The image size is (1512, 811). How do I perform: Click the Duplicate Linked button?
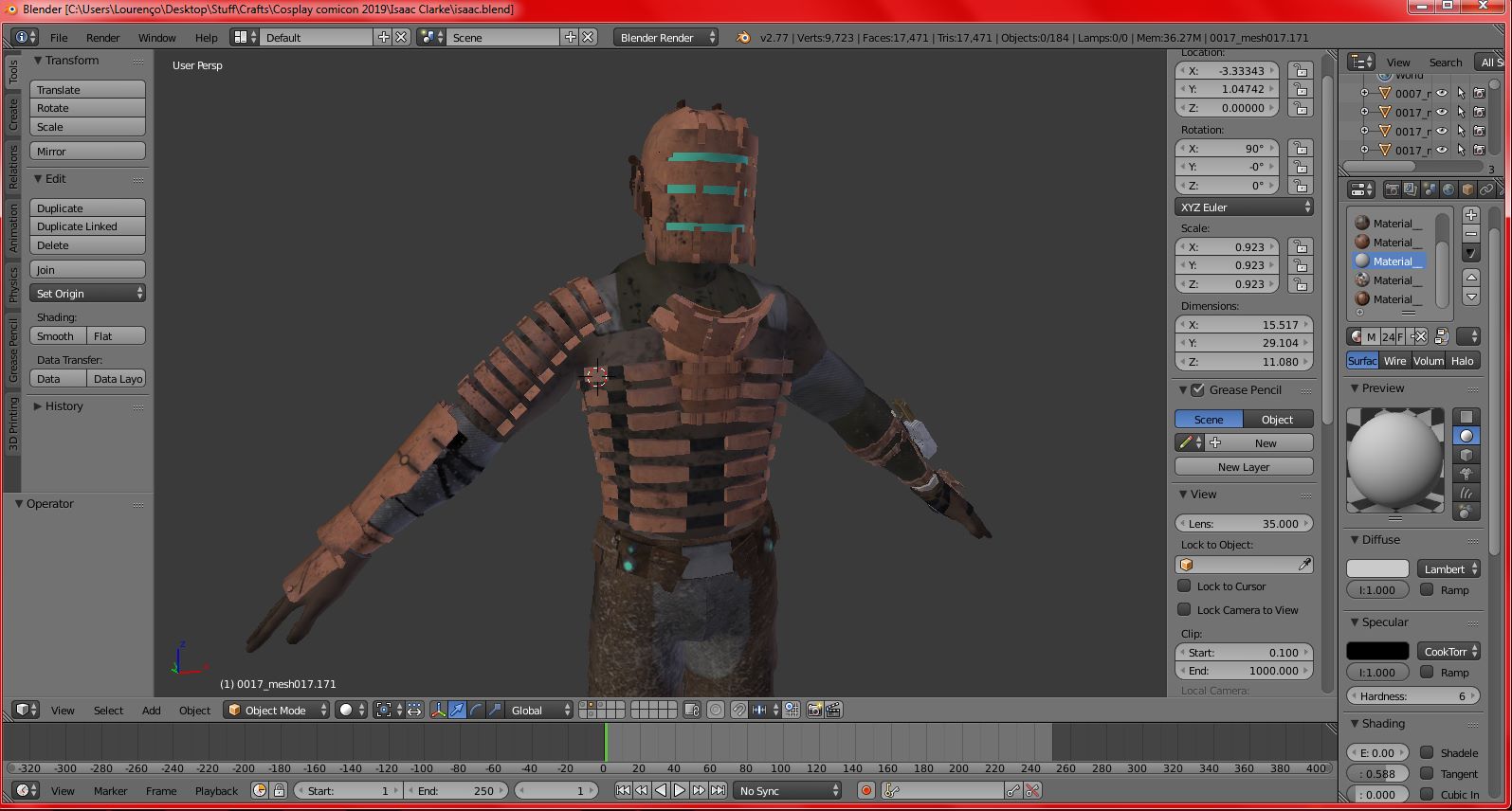coord(87,226)
